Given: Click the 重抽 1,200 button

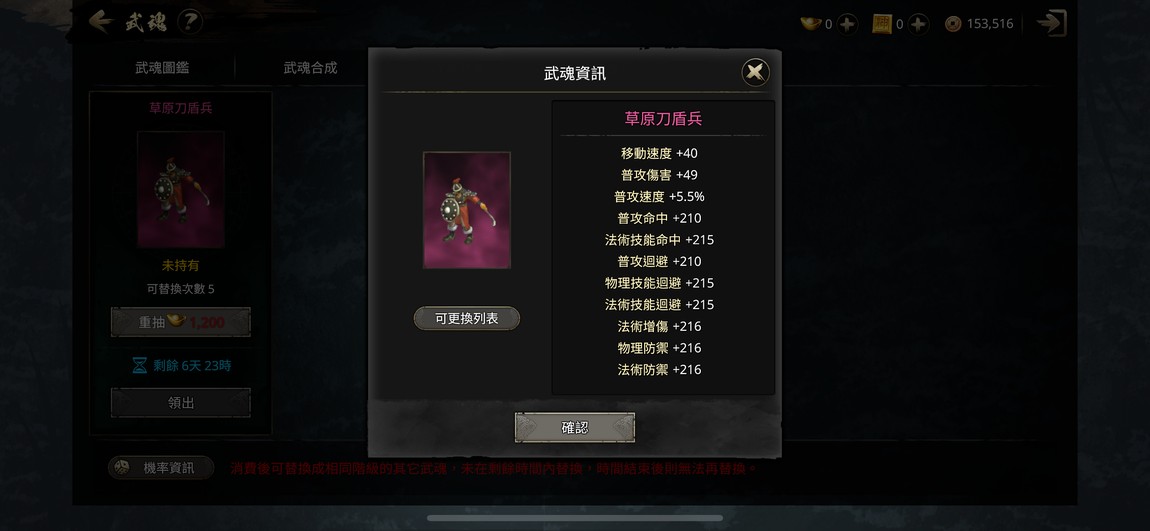Looking at the screenshot, I should click(x=180, y=322).
